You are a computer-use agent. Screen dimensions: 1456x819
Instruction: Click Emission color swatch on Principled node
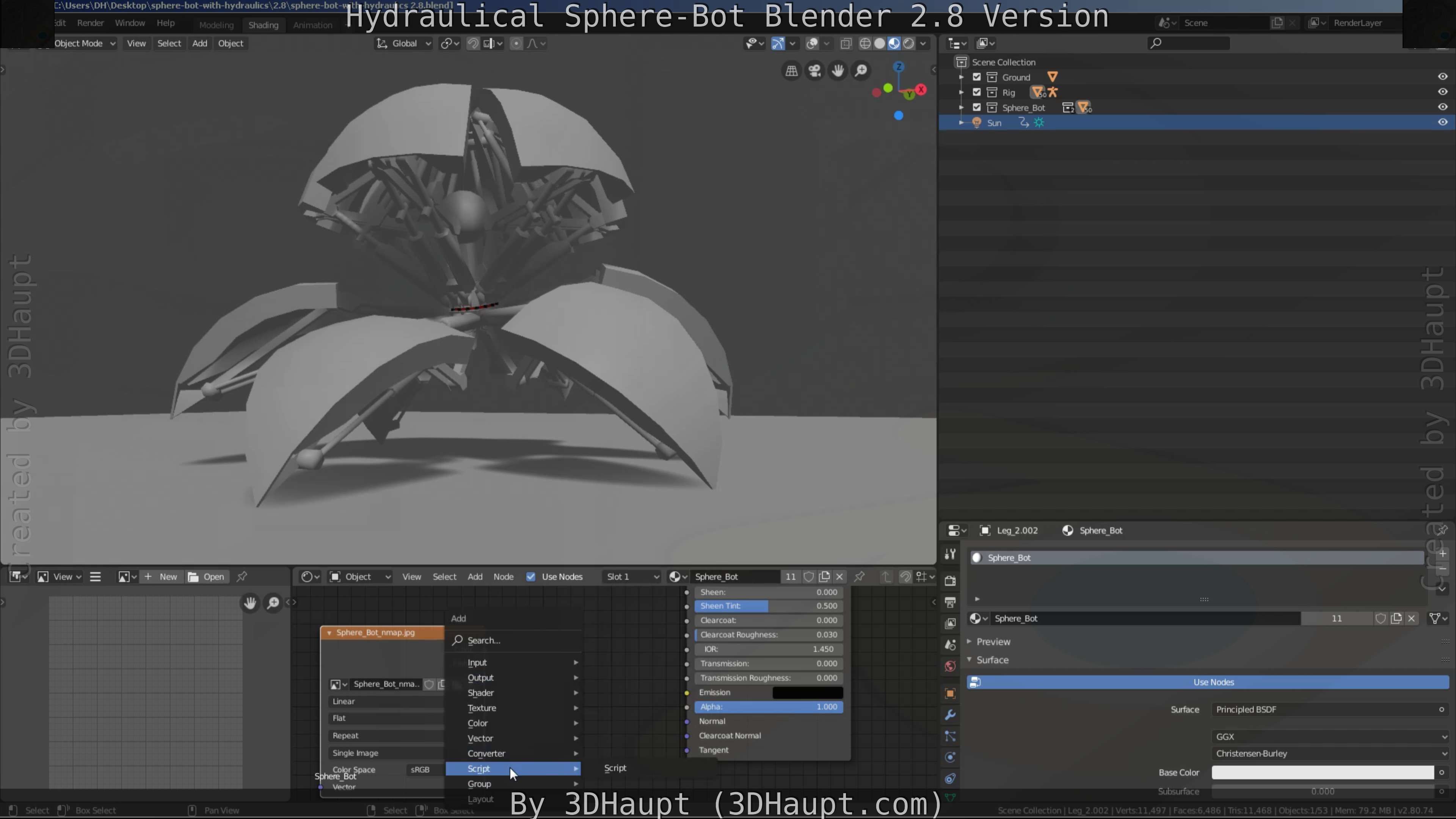click(808, 692)
